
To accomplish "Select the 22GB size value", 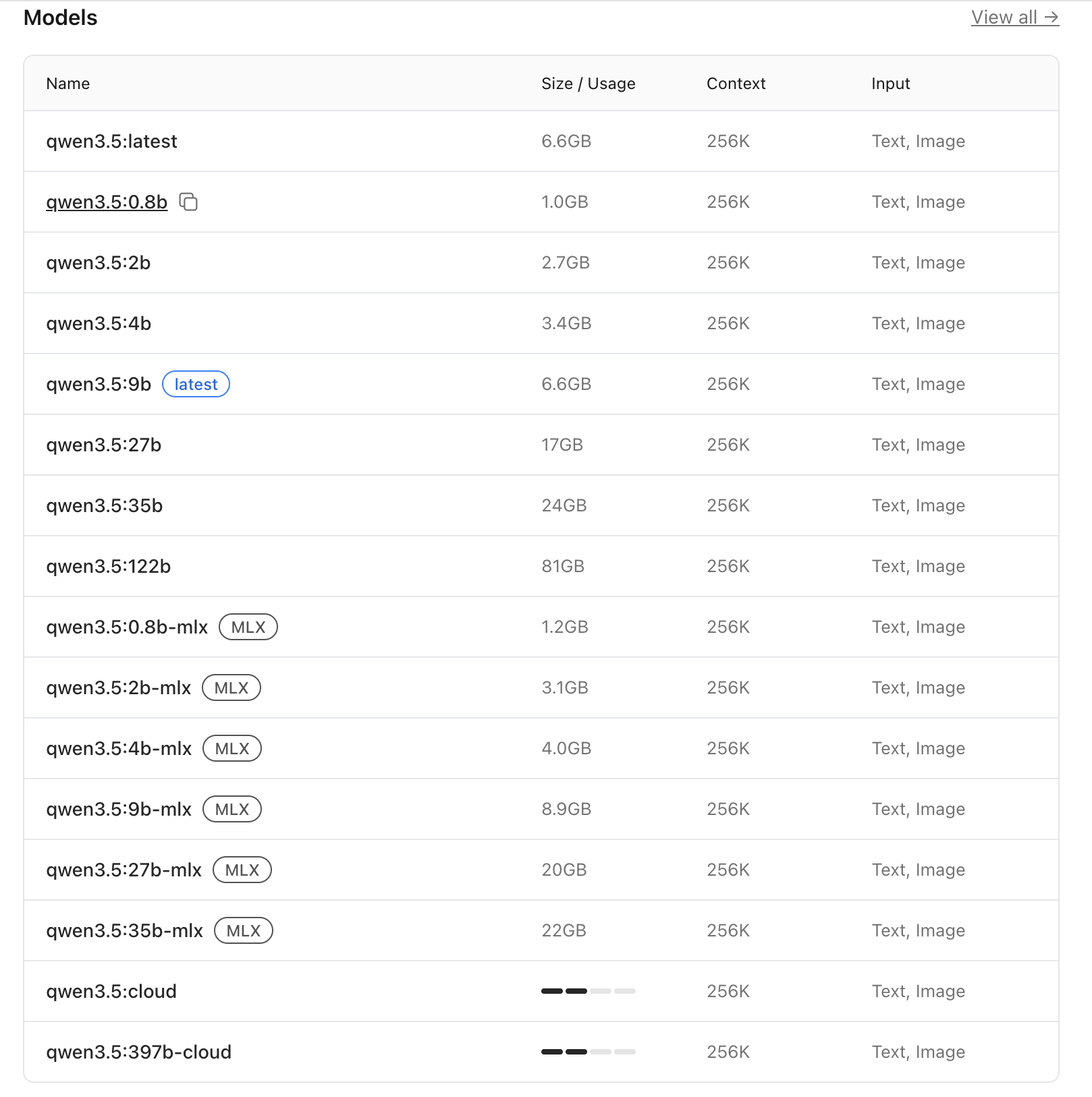I will [x=564, y=930].
